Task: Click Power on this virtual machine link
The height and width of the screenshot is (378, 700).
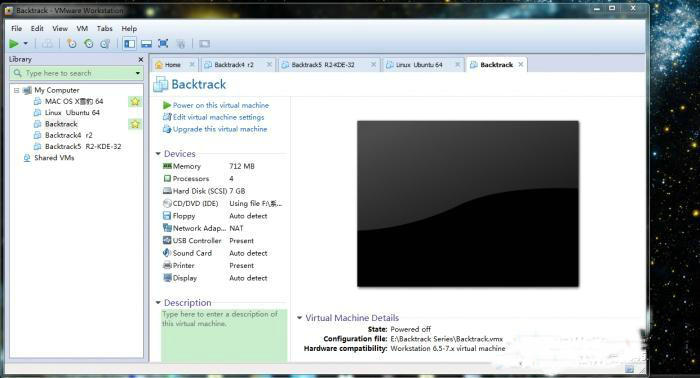Action: [221, 105]
